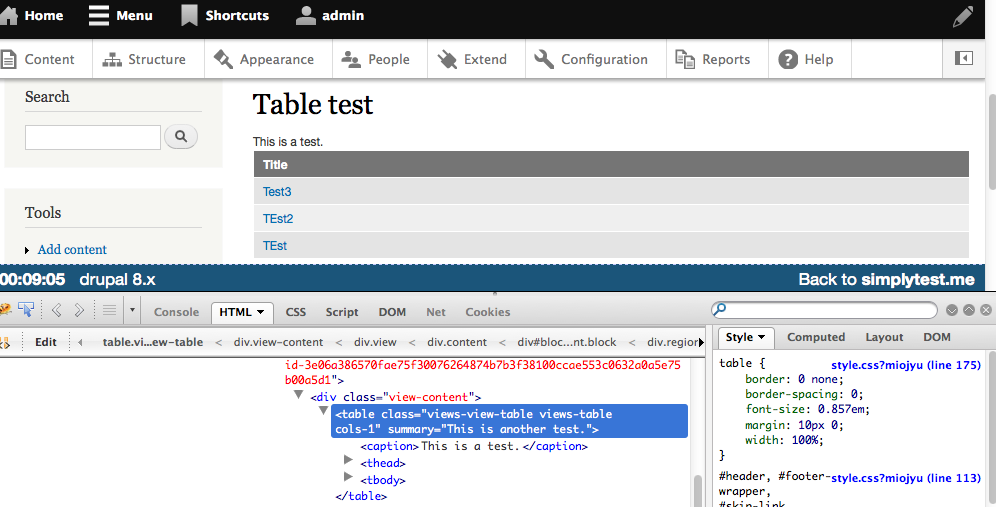Expand the thead node
This screenshot has height=507, width=996.
pyautogui.click(x=349, y=460)
